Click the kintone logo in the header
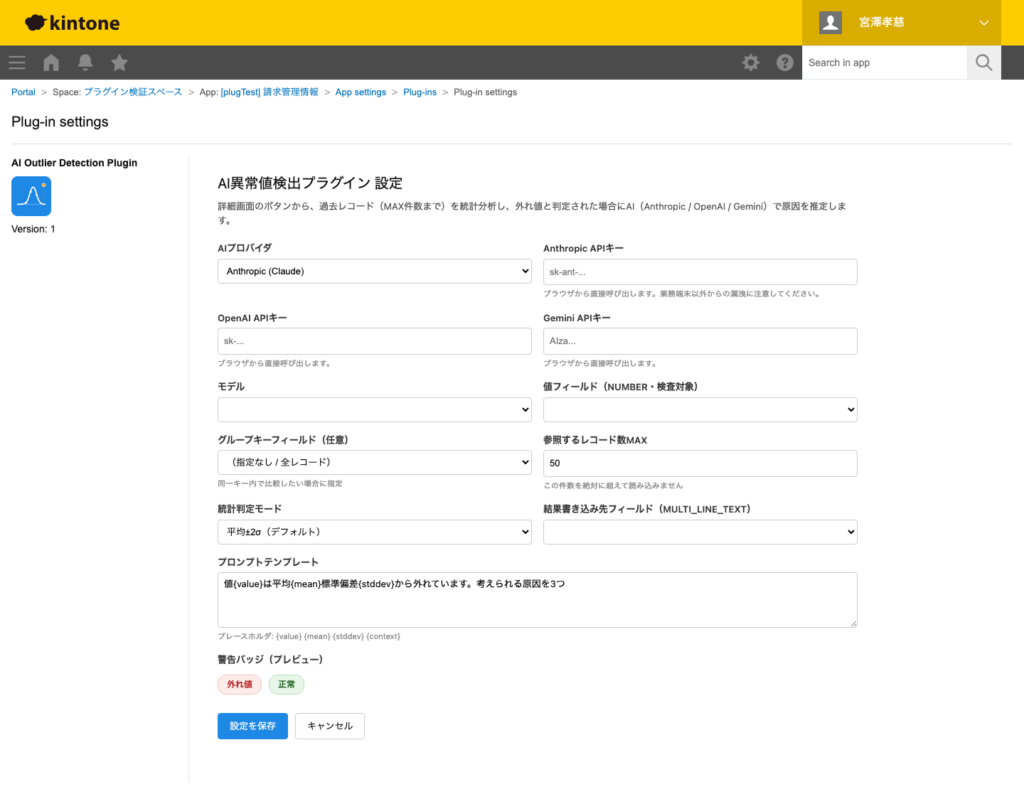This screenshot has width=1024, height=799. tap(70, 23)
